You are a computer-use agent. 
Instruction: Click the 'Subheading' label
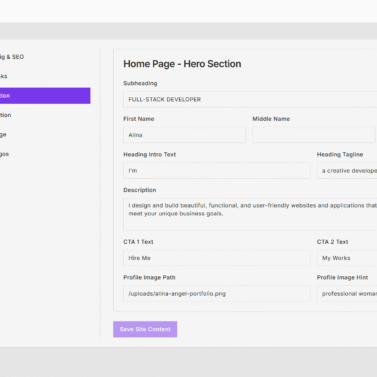pos(140,83)
